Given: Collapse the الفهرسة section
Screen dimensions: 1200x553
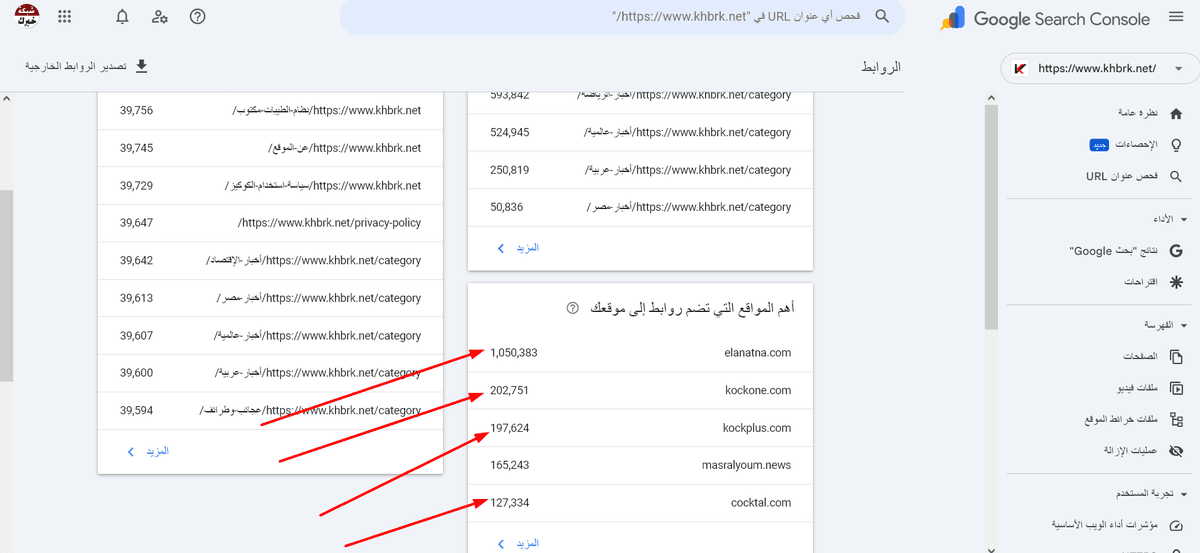Looking at the screenshot, I should pos(1184,325).
